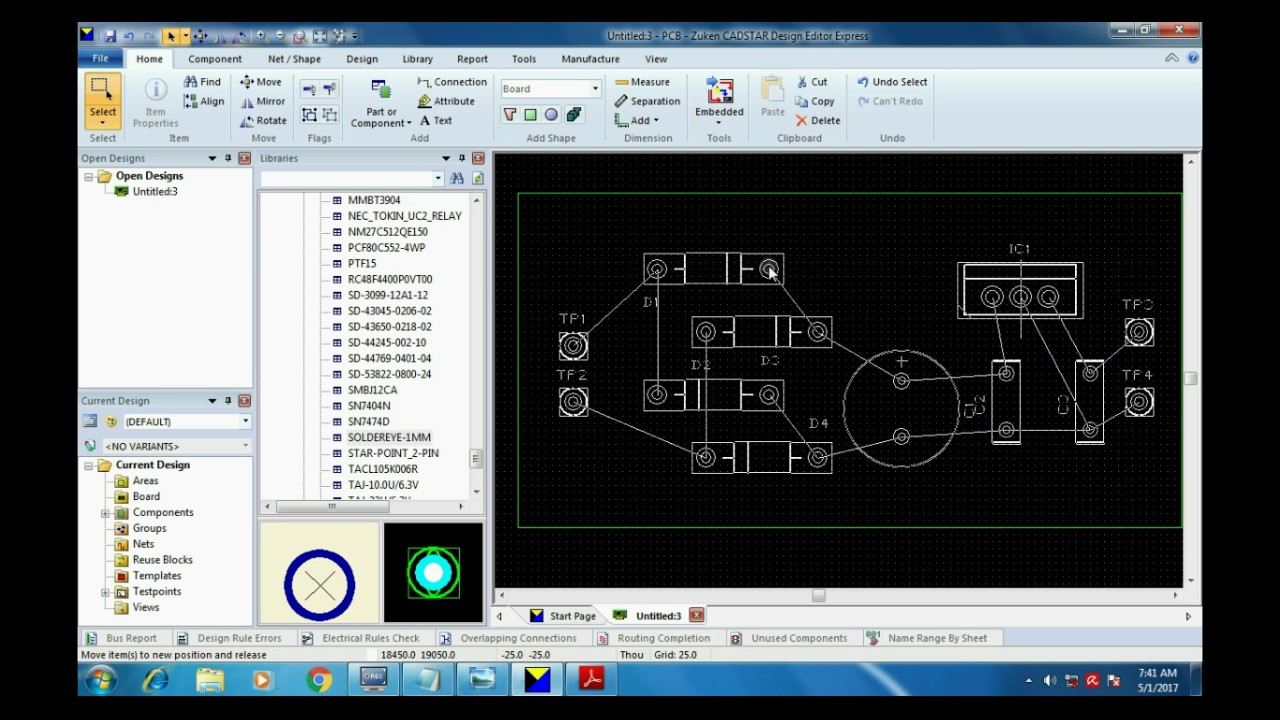This screenshot has width=1280, height=720.
Task: Click the second Flags icon in bottom row
Action: click(330, 115)
